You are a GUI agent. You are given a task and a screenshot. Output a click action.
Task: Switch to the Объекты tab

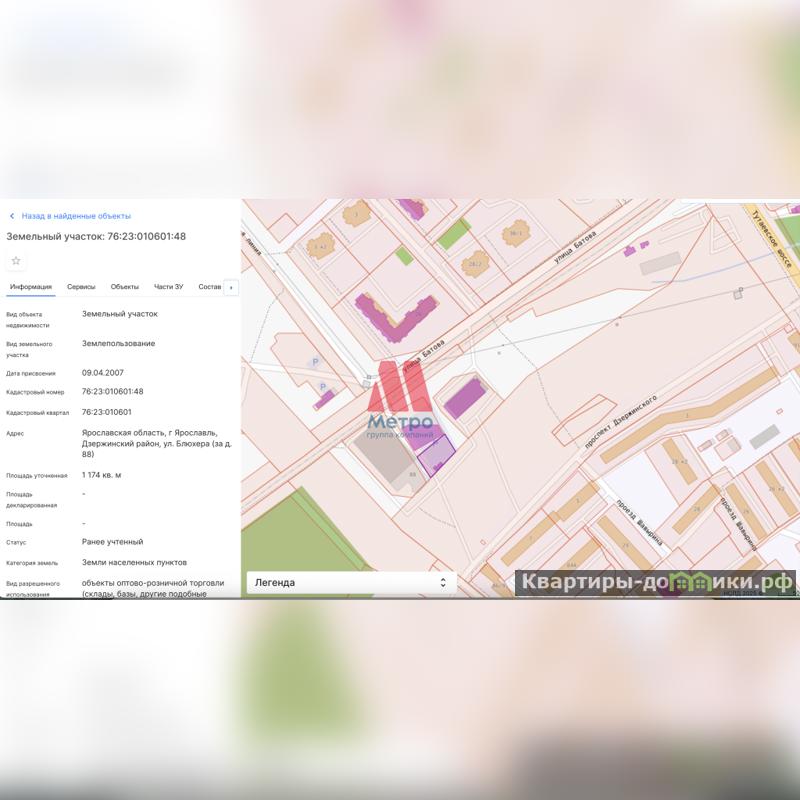pos(125,287)
